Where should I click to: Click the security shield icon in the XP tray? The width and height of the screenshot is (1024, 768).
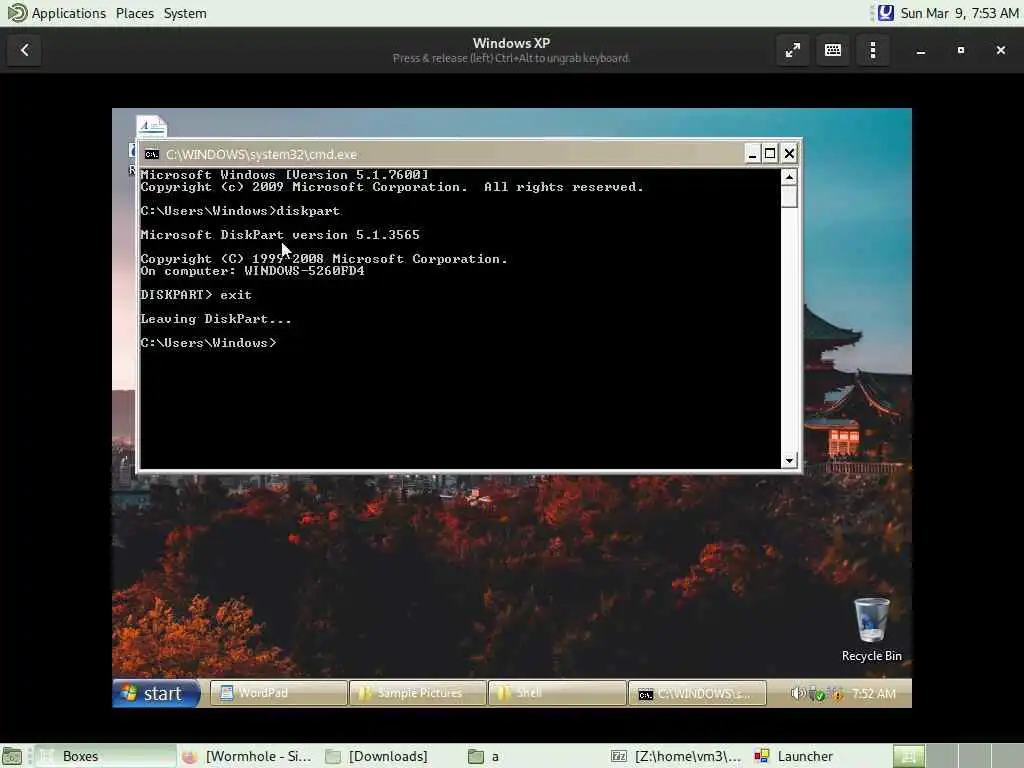click(x=817, y=694)
